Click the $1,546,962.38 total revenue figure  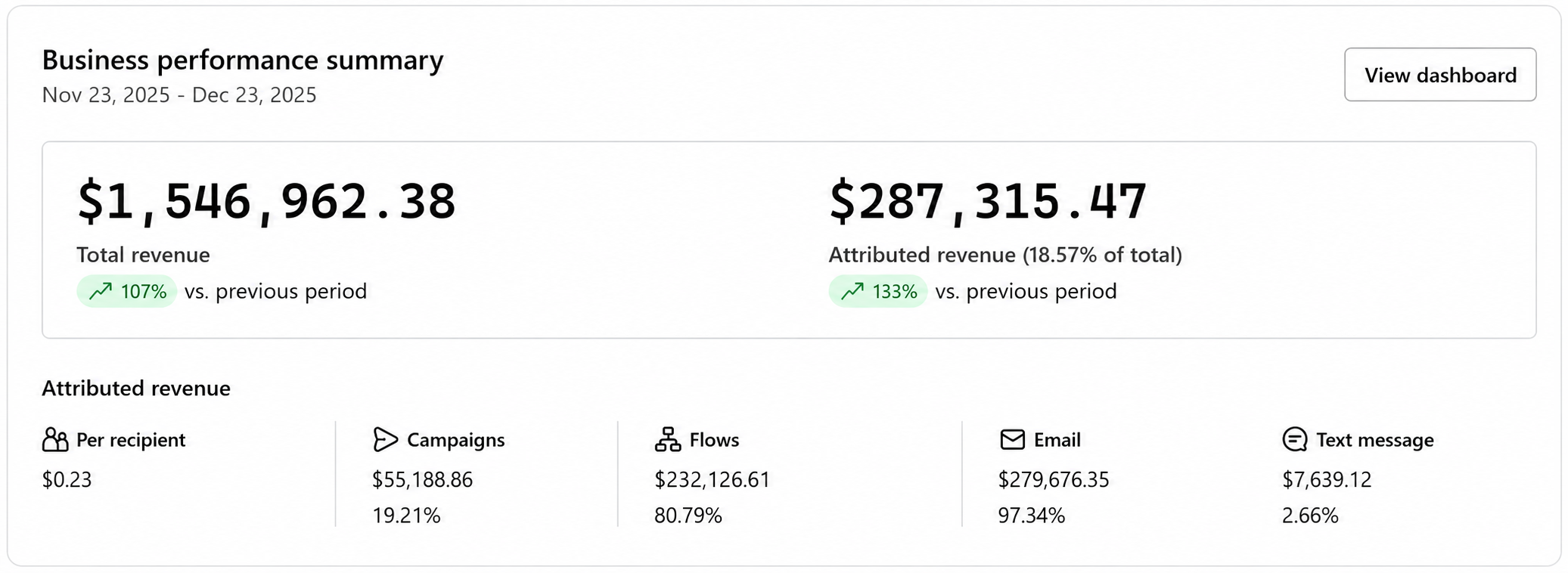(x=266, y=202)
